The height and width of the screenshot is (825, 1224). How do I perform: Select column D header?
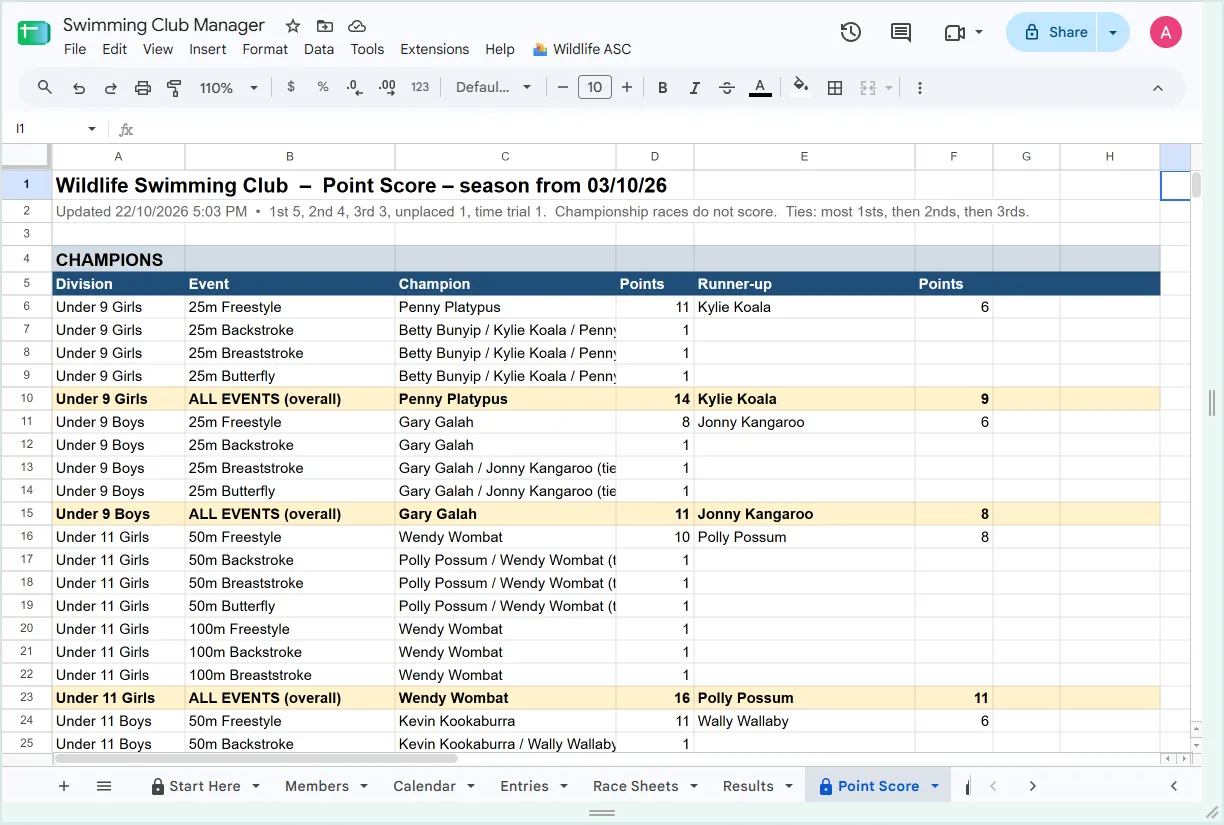(x=655, y=156)
